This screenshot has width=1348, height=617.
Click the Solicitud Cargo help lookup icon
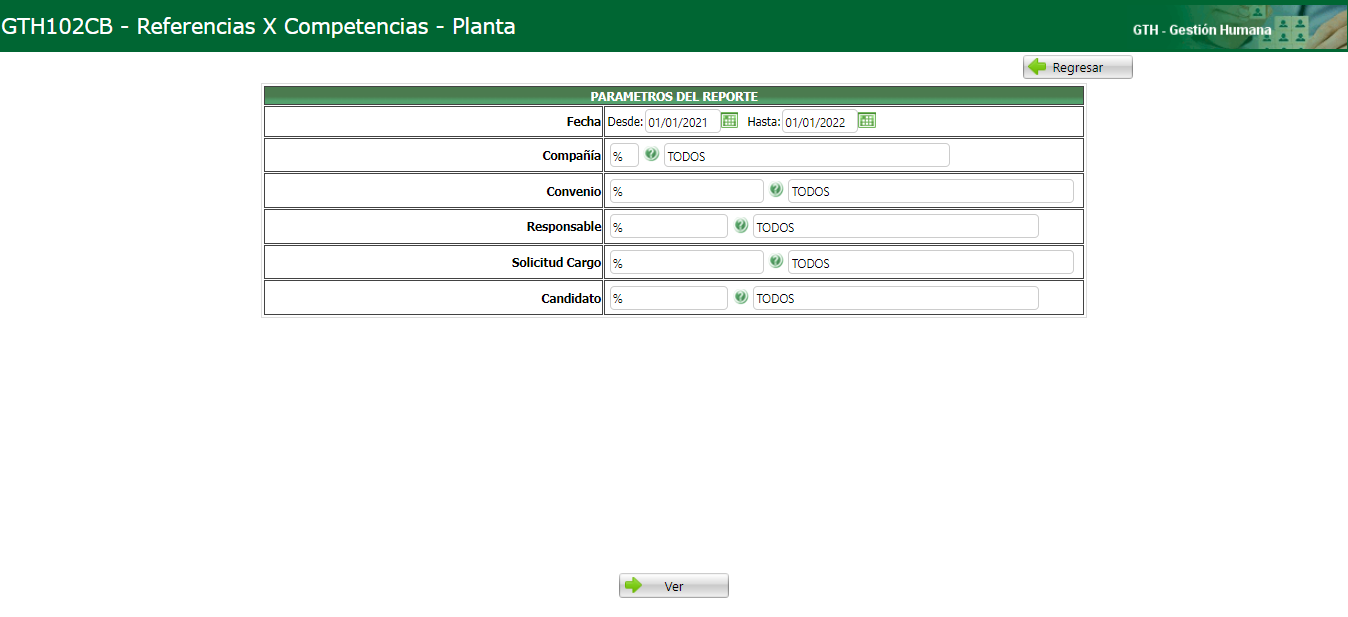click(x=777, y=261)
